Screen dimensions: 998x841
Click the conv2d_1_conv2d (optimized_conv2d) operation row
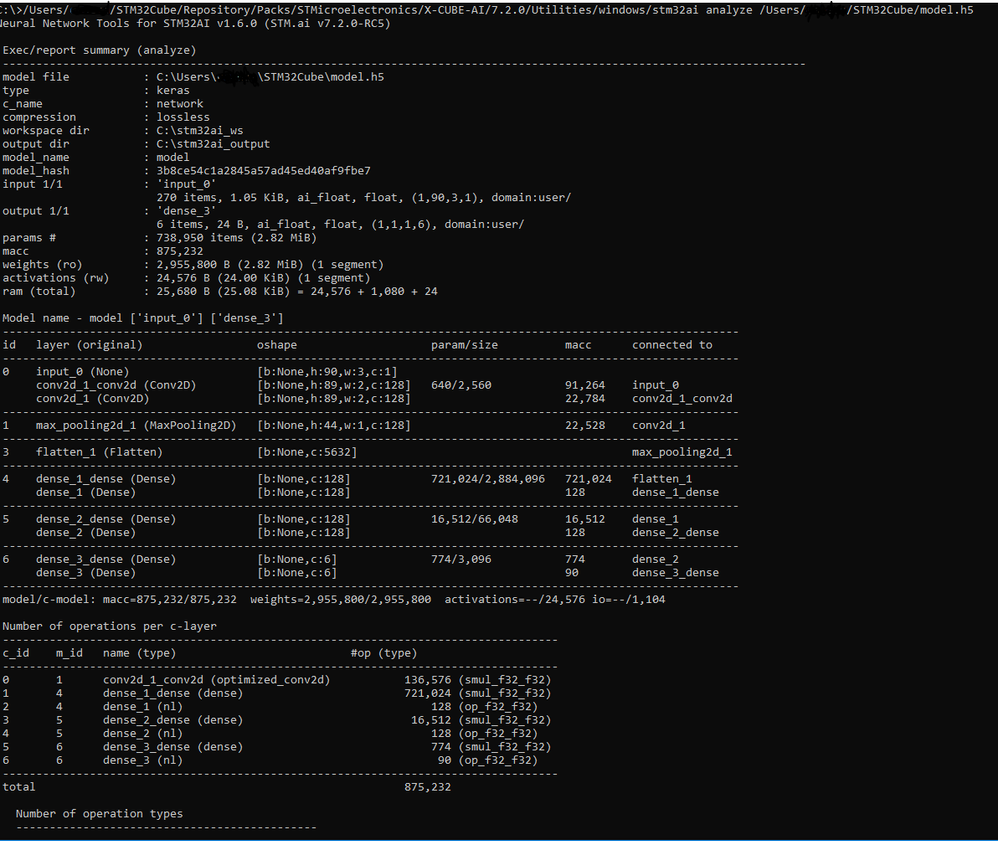click(x=216, y=680)
